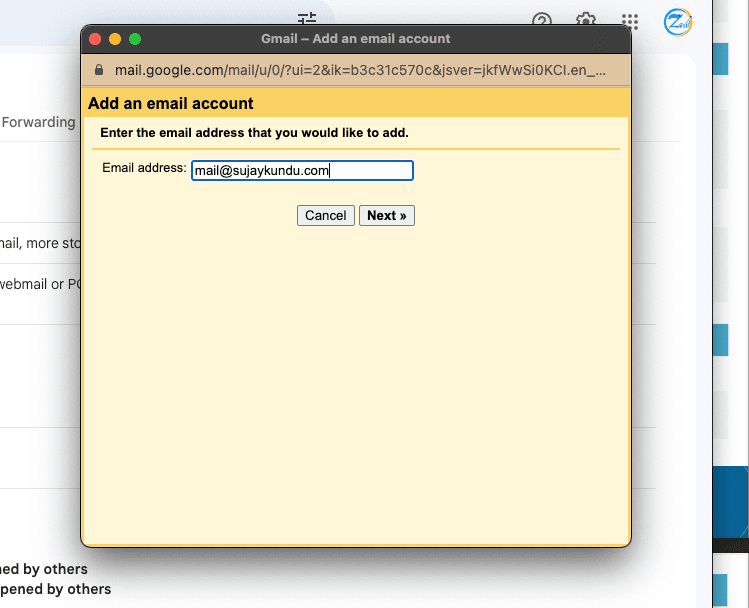Open Gmail settings gear icon

[x=586, y=20]
